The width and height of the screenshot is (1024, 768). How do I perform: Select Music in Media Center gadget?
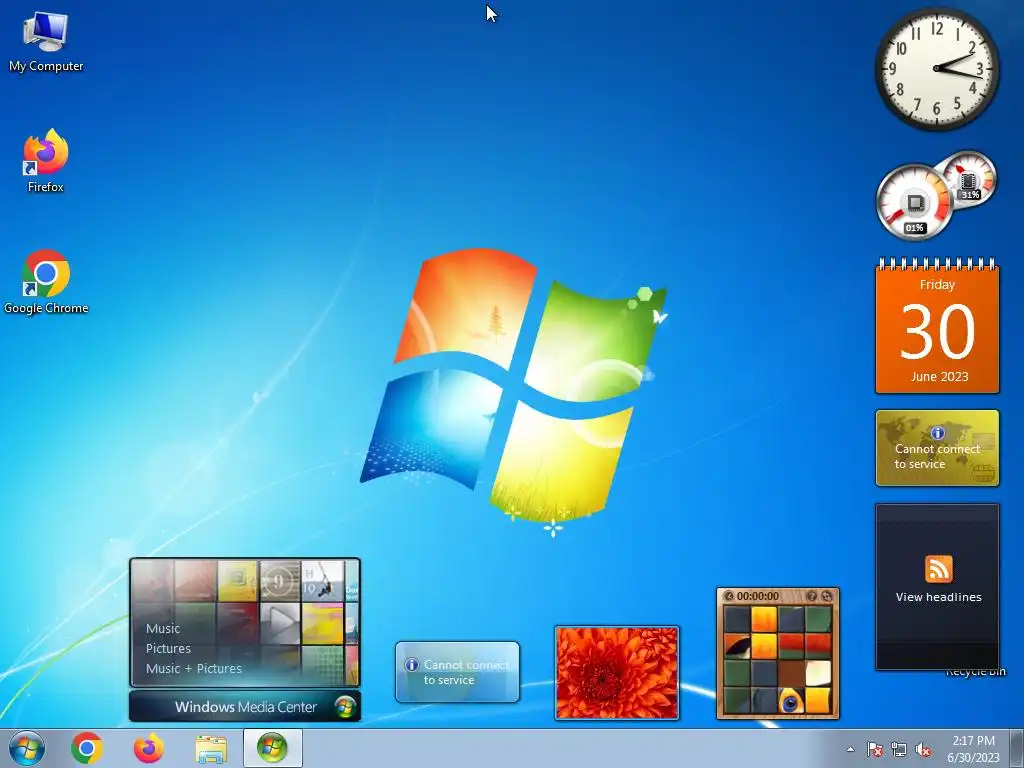pos(163,628)
